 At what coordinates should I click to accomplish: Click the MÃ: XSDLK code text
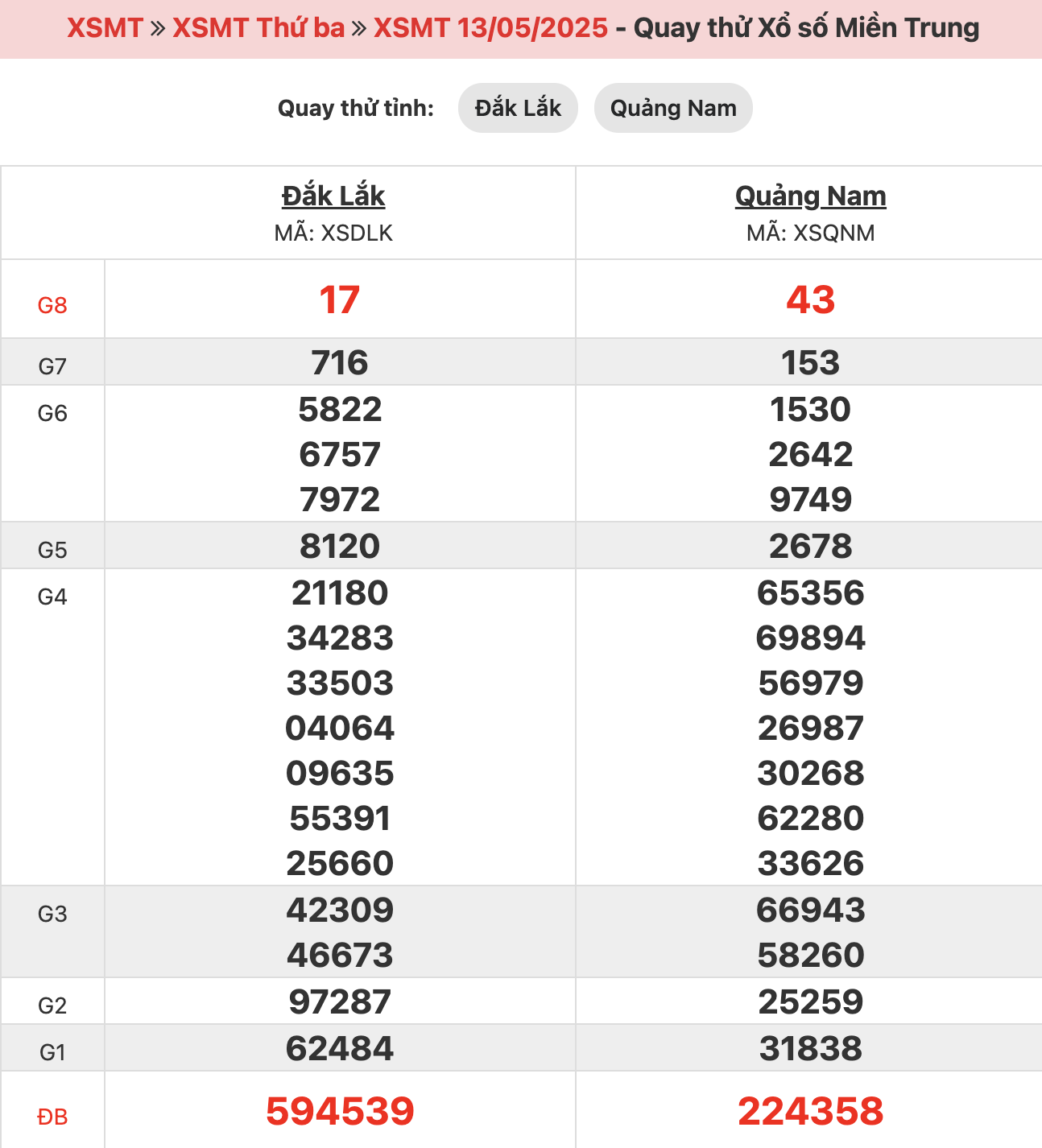coord(333,233)
